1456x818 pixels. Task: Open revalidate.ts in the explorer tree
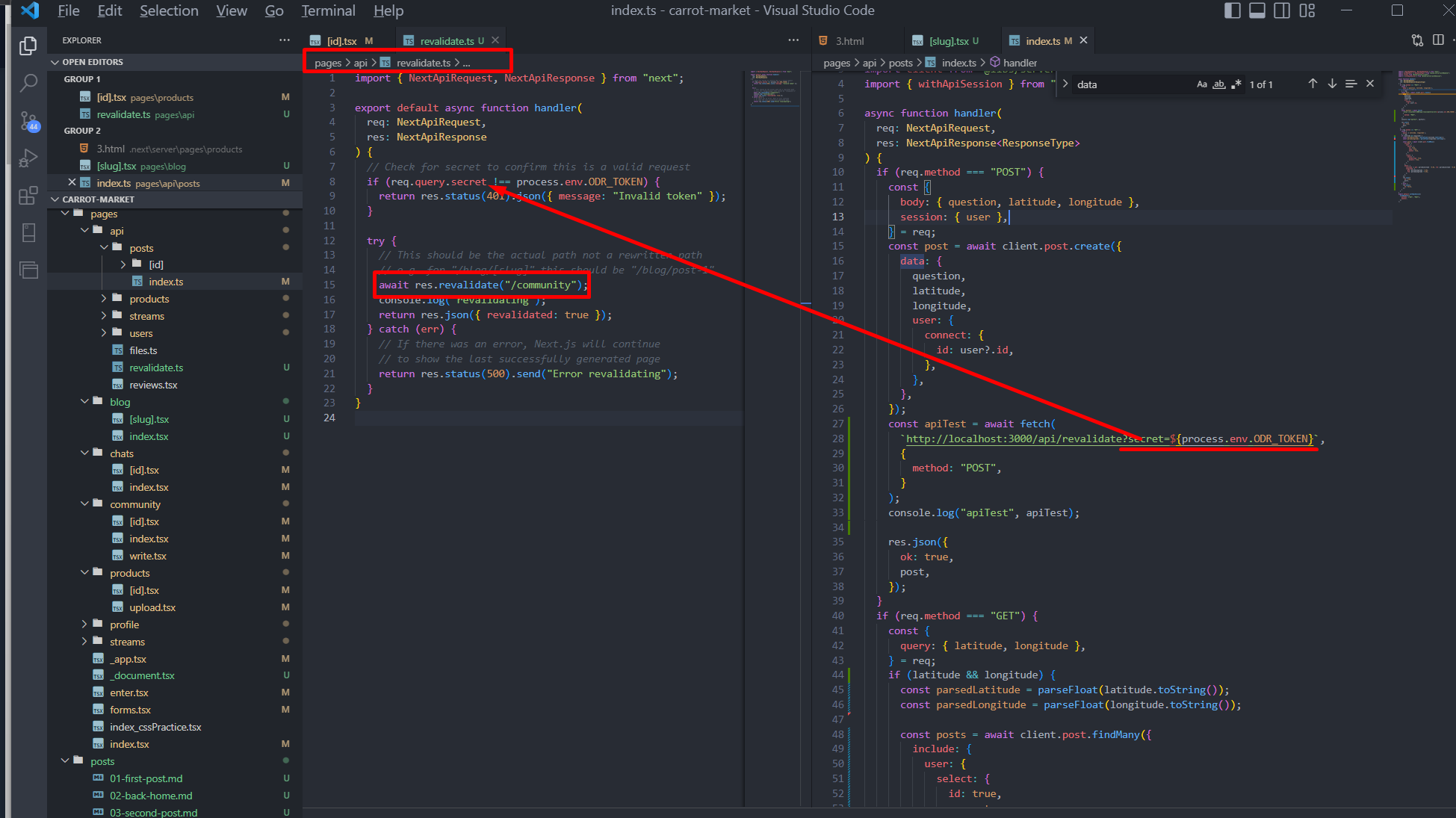[x=156, y=368]
